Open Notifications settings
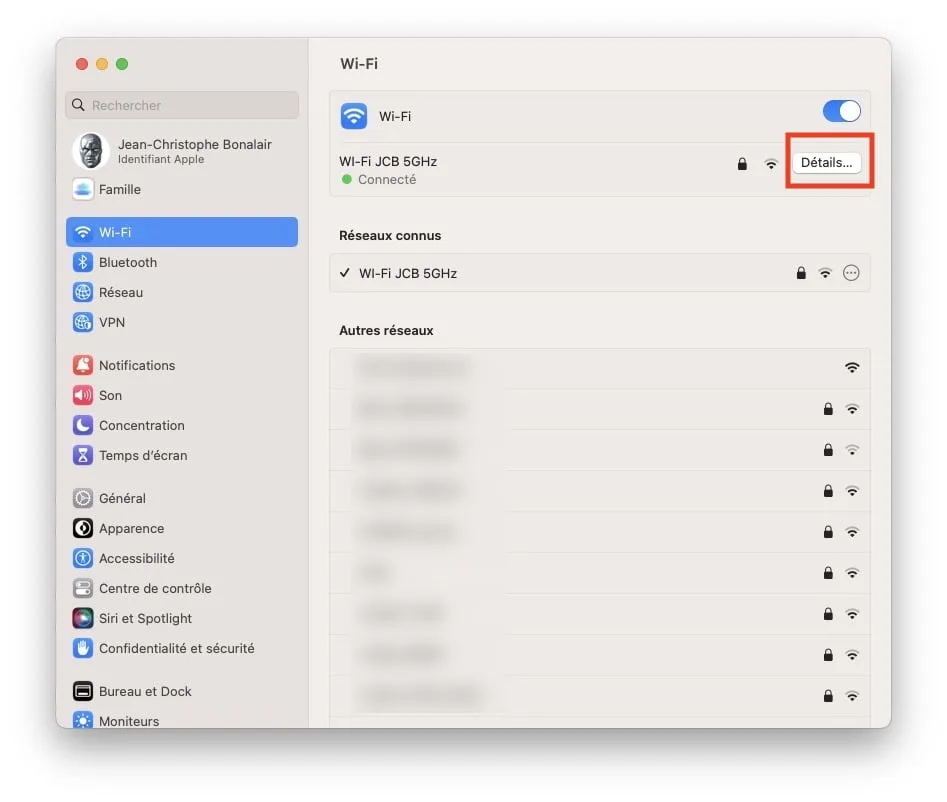This screenshot has width=947, height=802. pos(182,365)
